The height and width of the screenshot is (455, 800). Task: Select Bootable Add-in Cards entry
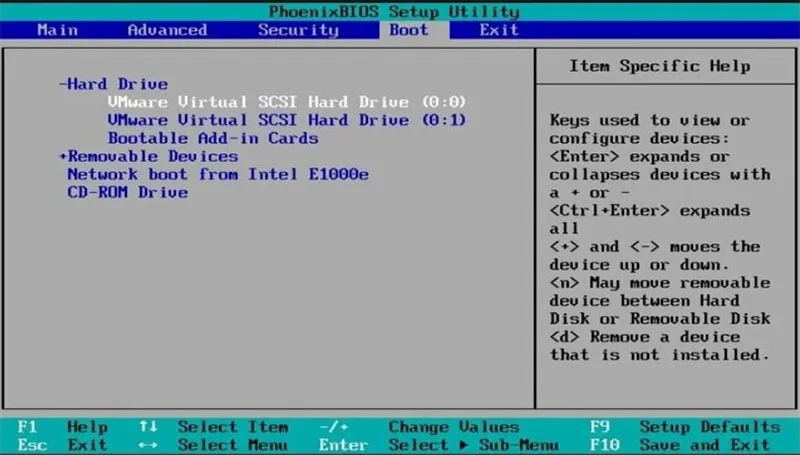point(213,138)
